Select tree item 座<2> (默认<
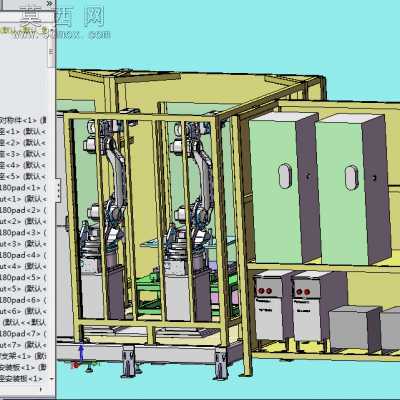The height and width of the screenshot is (400, 400). (x=23, y=143)
